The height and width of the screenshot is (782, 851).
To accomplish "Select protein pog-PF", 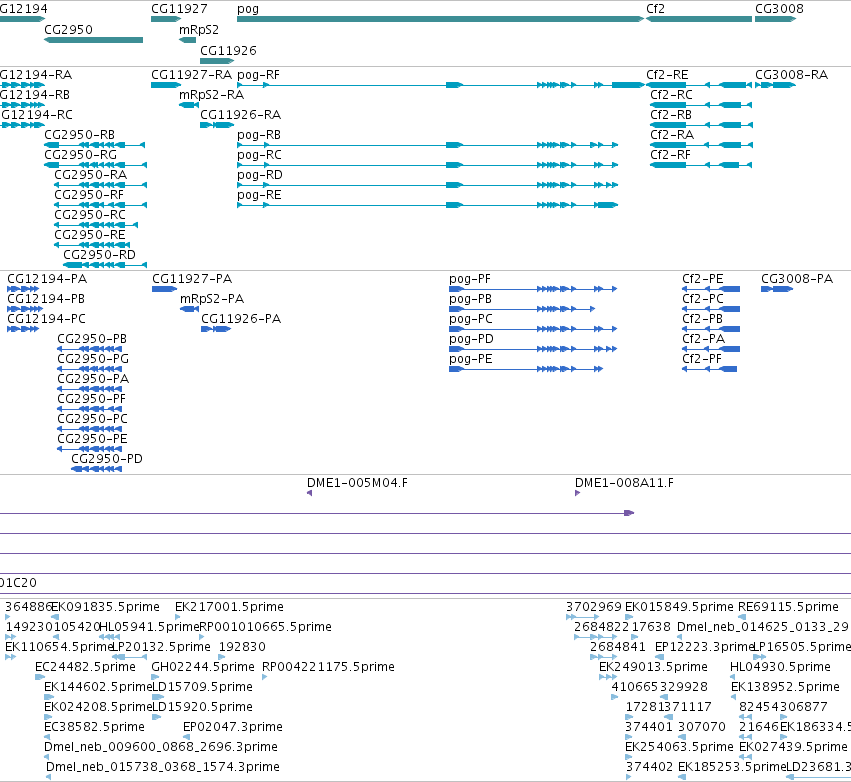I will point(533,289).
